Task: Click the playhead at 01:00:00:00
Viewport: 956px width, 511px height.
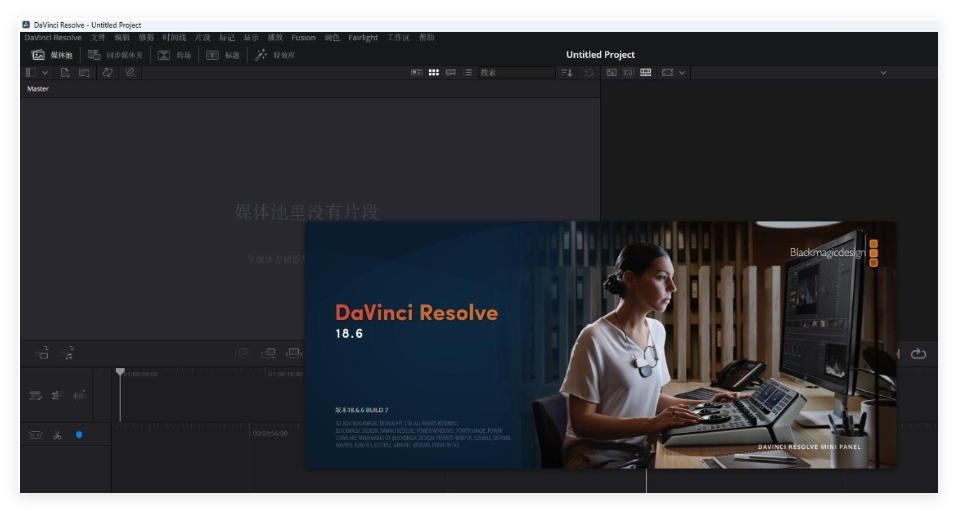Action: coord(120,372)
